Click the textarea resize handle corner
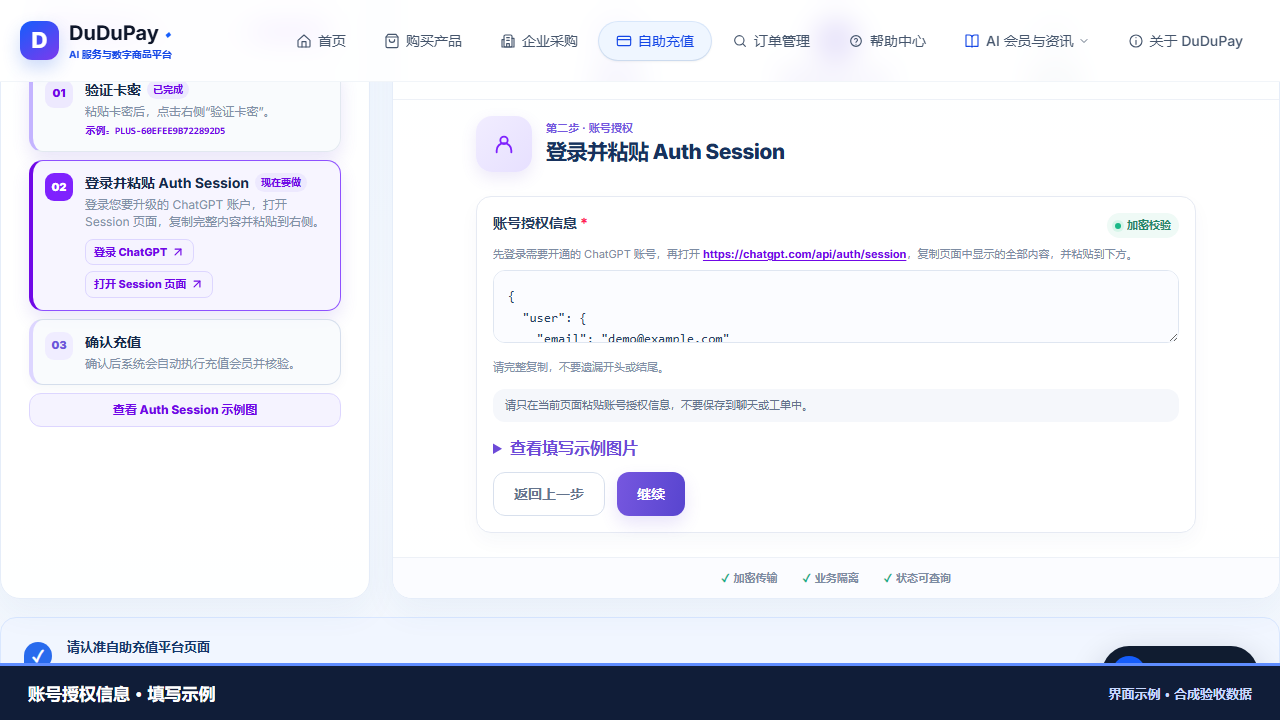 click(x=1172, y=336)
